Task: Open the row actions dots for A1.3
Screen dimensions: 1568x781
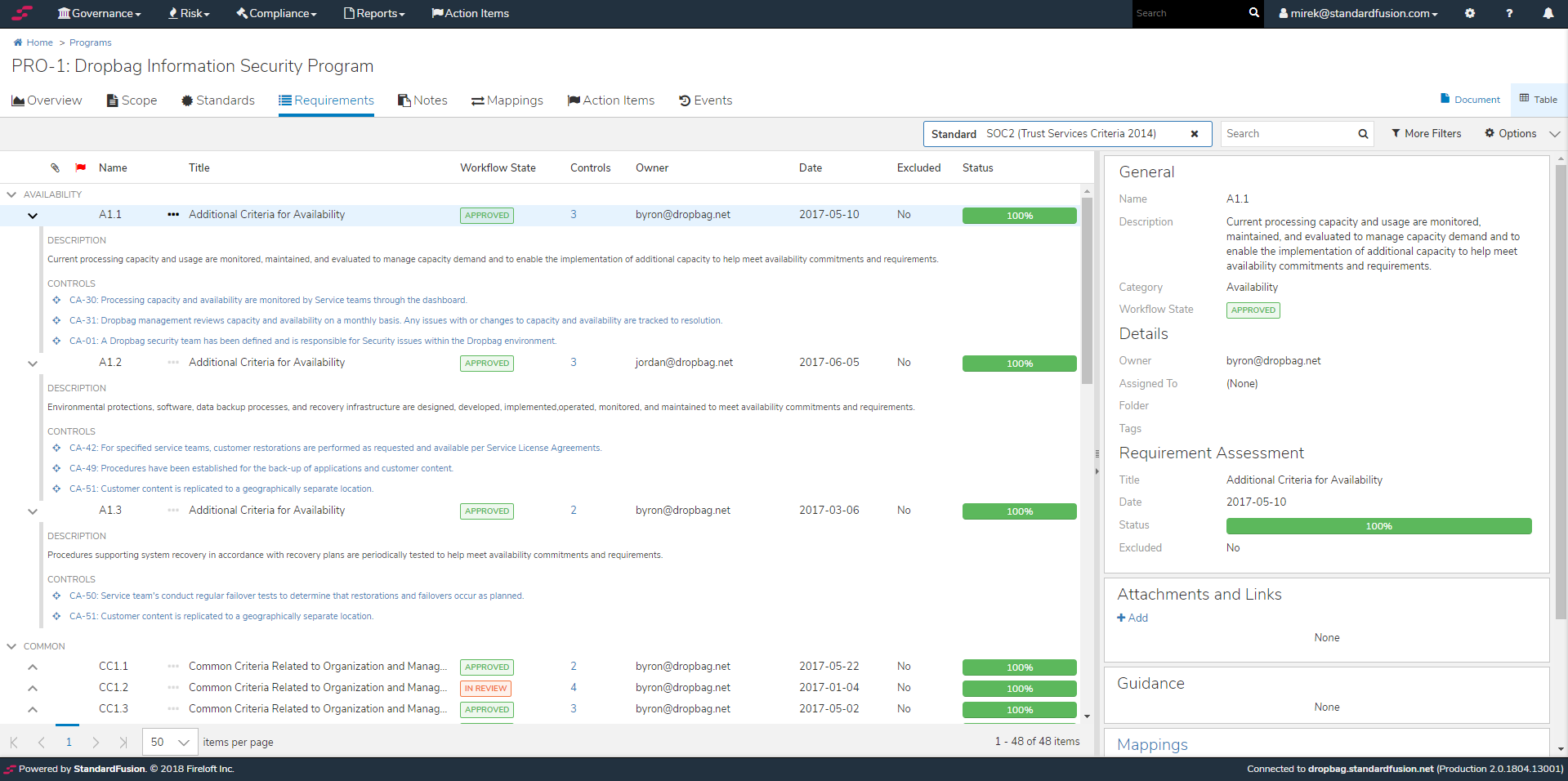Action: pos(173,511)
